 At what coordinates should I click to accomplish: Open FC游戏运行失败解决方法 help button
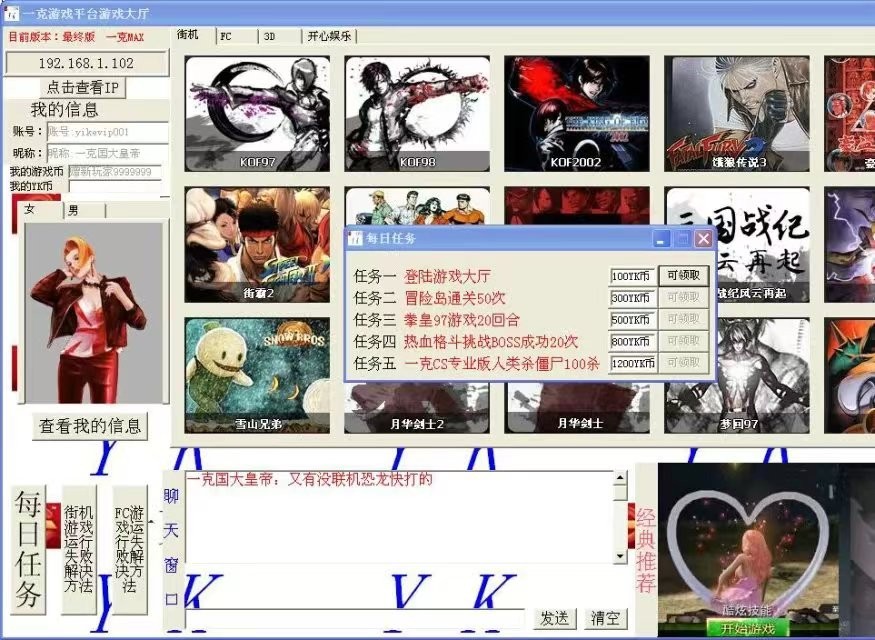click(130, 550)
